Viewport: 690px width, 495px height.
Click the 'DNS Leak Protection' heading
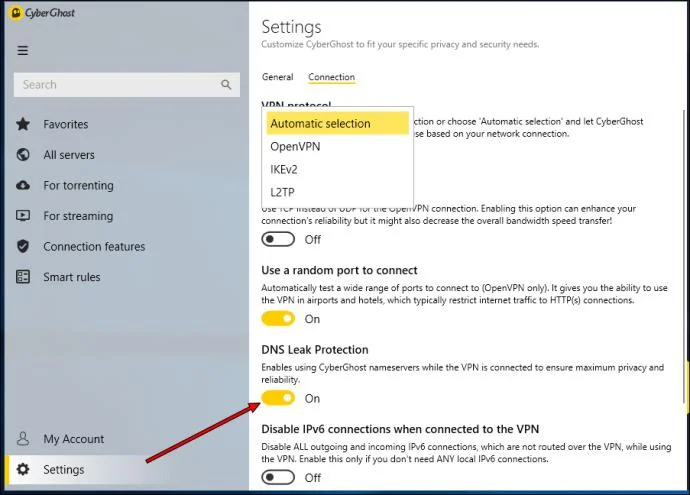point(315,350)
